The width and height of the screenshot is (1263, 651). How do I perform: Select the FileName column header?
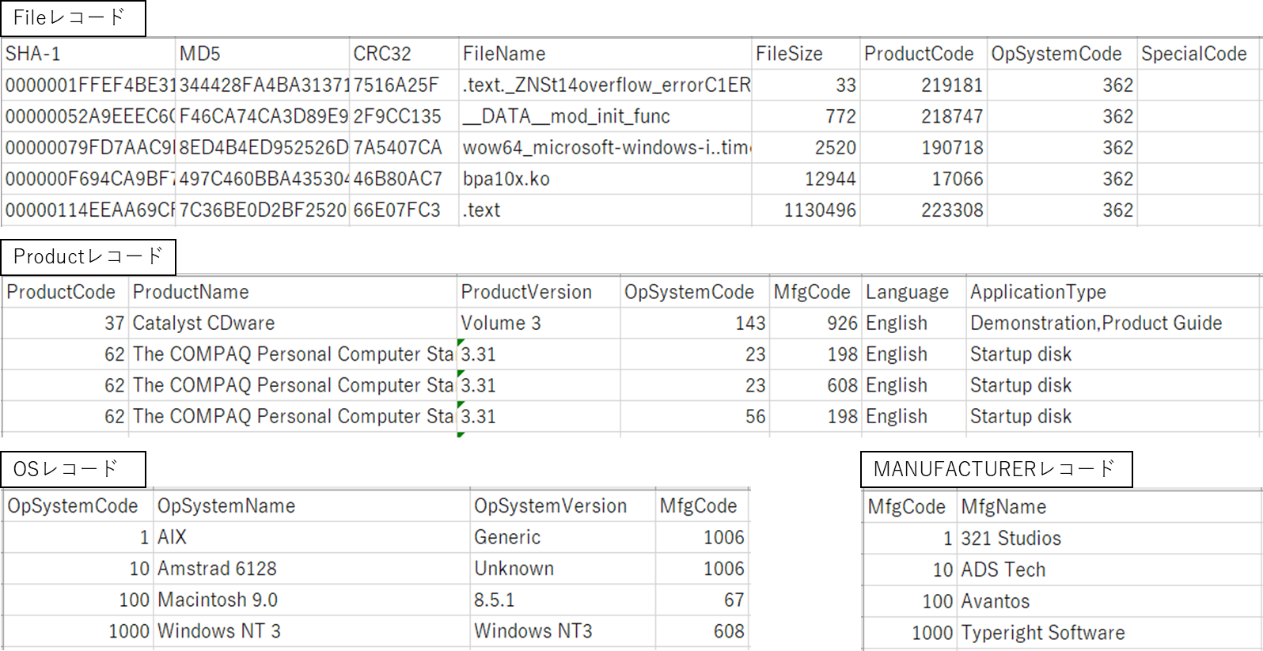point(504,54)
